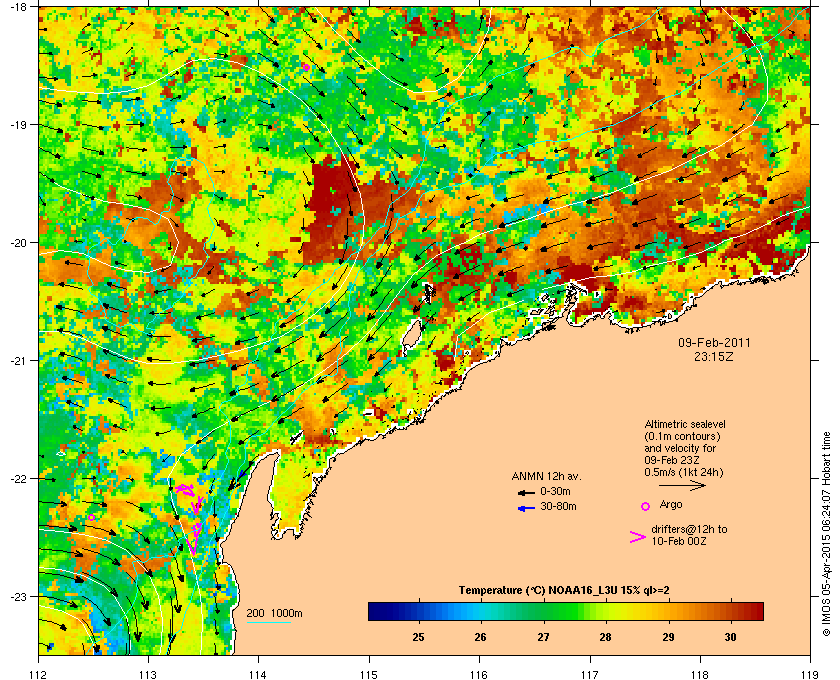Click the '30-80m' legend label
This screenshot has height=680, width=840.
tap(558, 506)
